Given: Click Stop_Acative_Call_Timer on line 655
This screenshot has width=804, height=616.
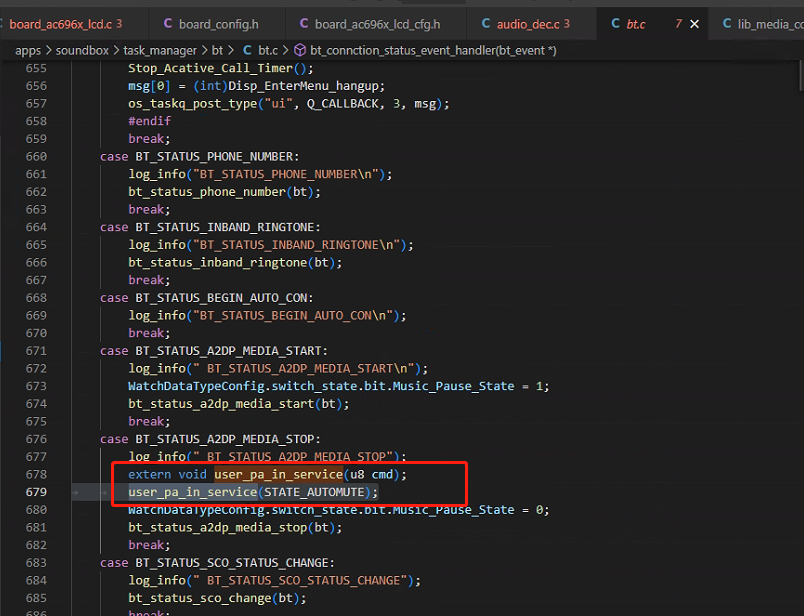Looking at the screenshot, I should click(210, 68).
